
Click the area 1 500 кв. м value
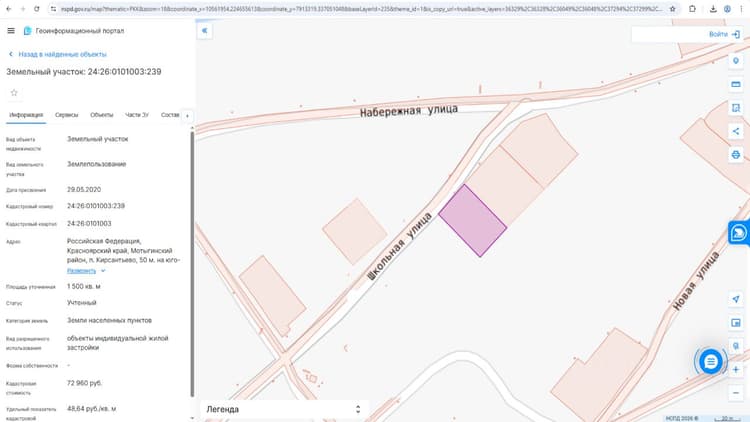point(84,286)
